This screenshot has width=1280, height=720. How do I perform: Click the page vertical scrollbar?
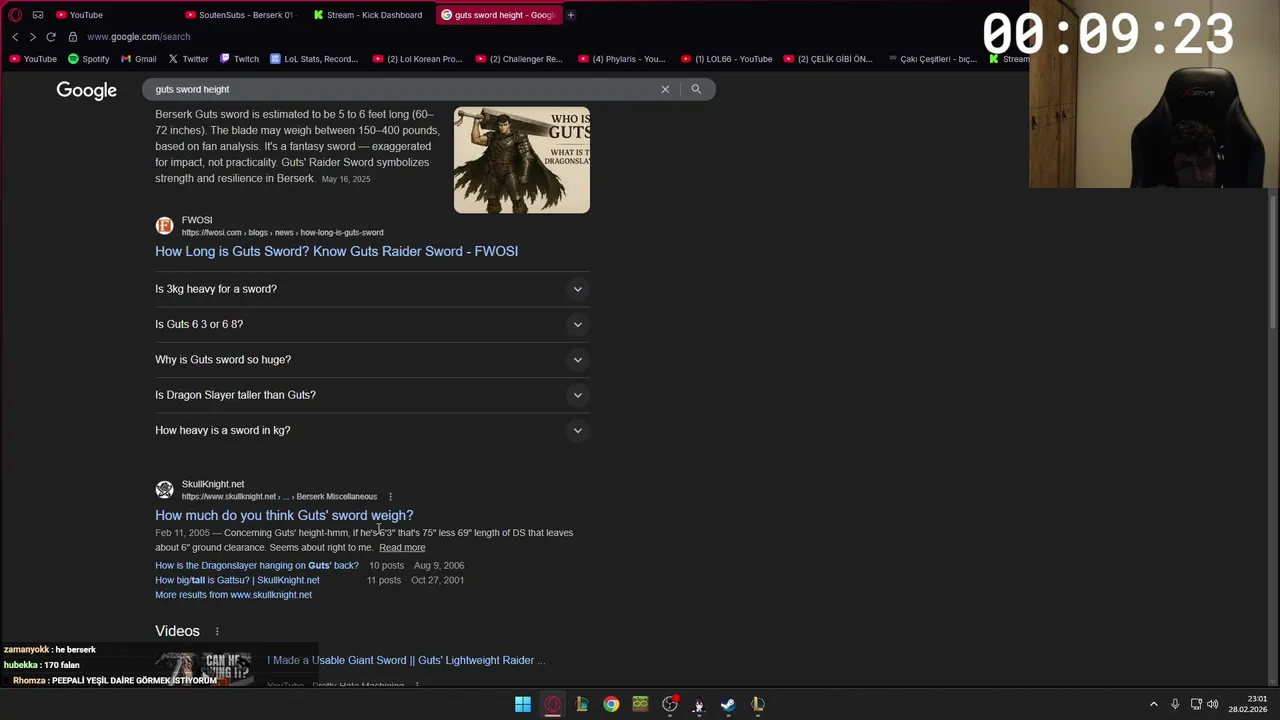[x=1273, y=260]
